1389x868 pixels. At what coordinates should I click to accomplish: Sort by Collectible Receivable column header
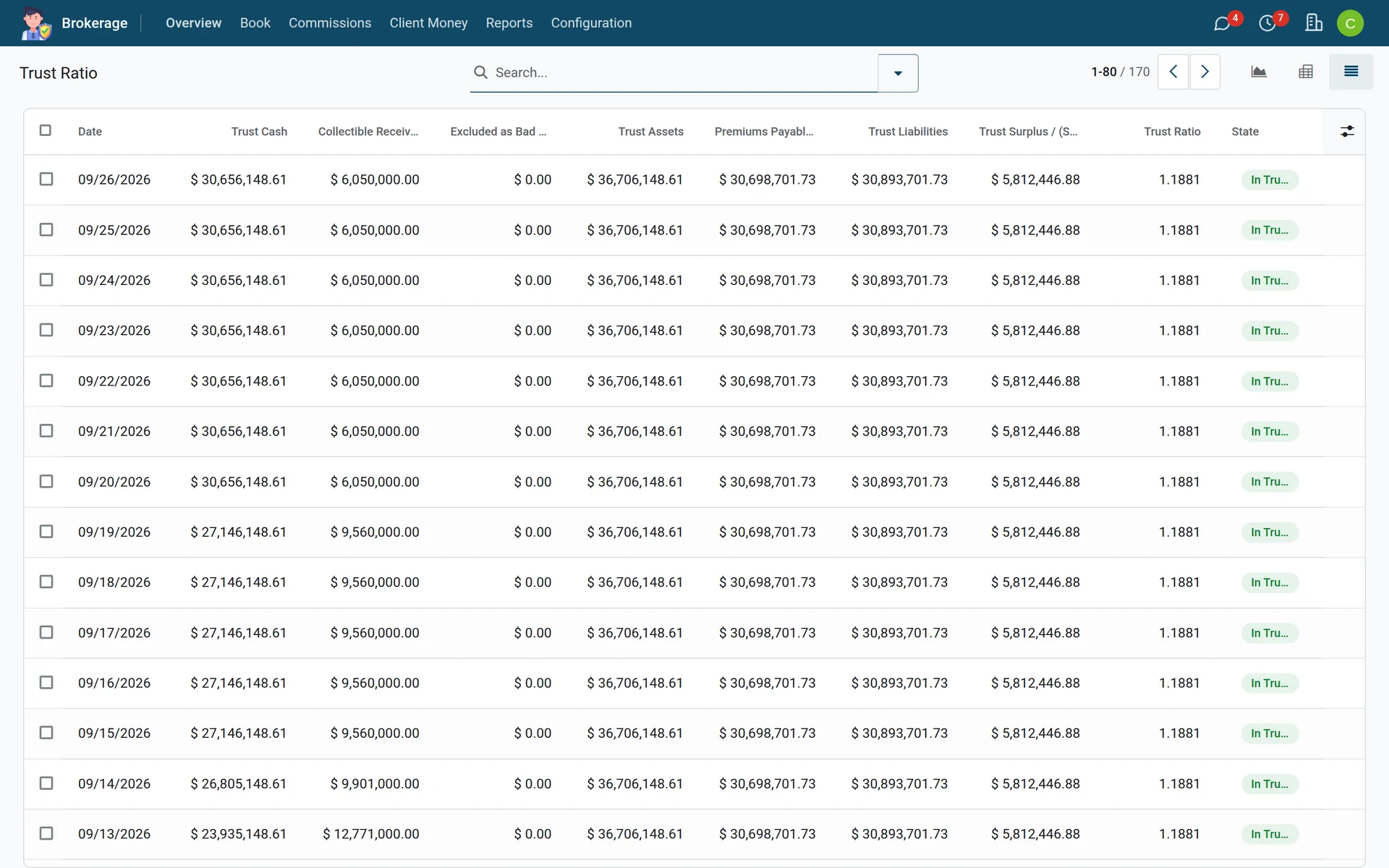(368, 132)
